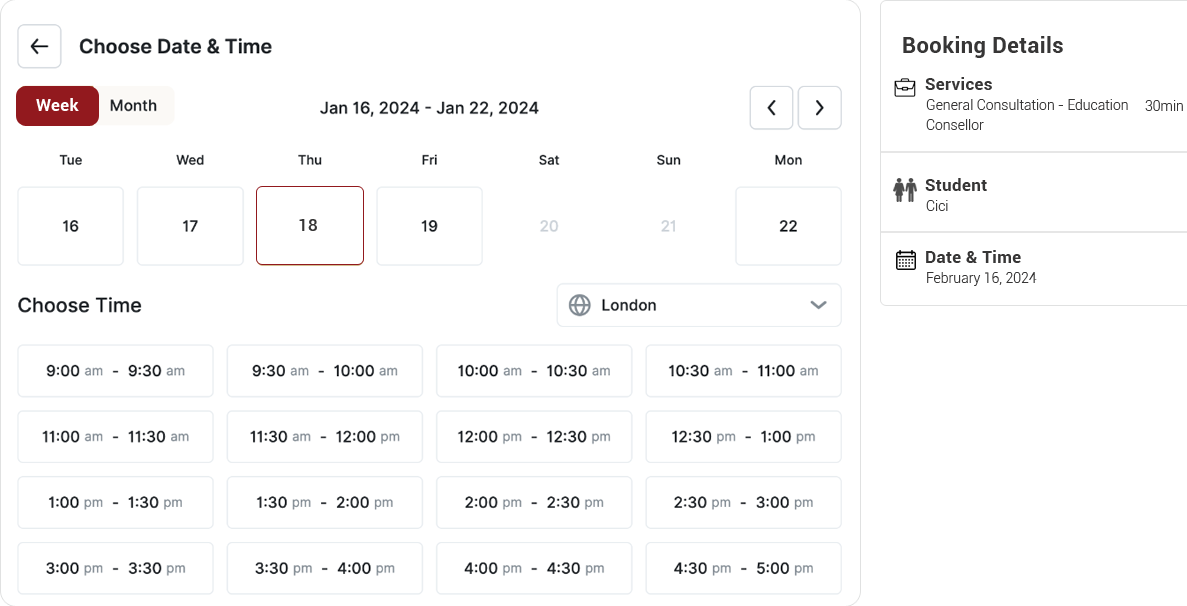Select Thursday the 18th date
The width and height of the screenshot is (1187, 606).
309,226
